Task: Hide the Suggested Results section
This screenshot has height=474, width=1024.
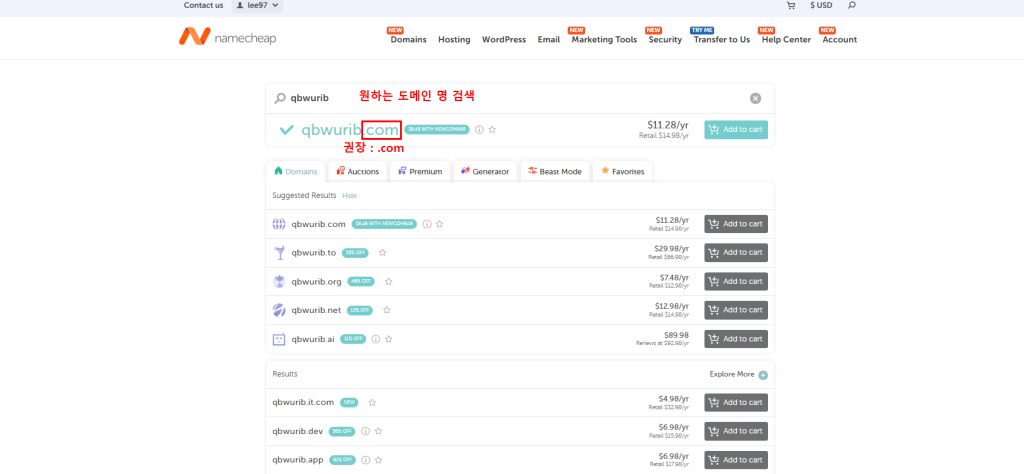Action: pyautogui.click(x=349, y=195)
